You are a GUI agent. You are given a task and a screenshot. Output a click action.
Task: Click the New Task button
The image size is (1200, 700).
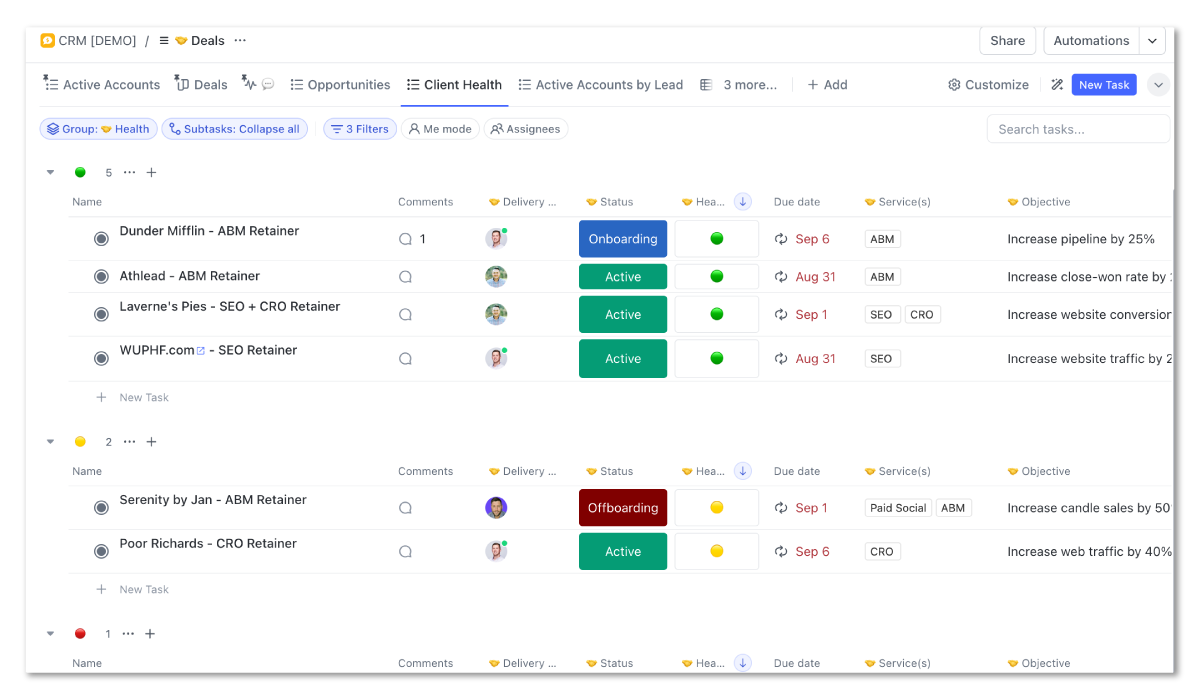point(1104,85)
